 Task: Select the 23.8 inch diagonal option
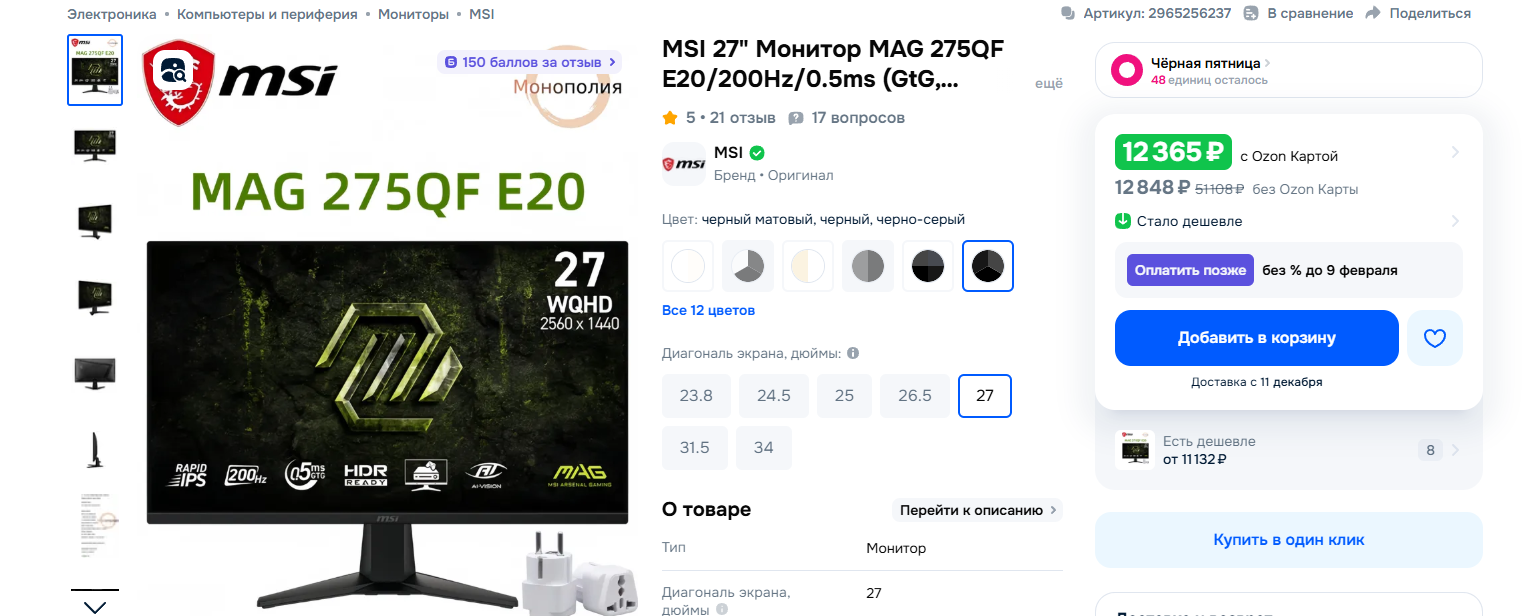[x=696, y=396]
